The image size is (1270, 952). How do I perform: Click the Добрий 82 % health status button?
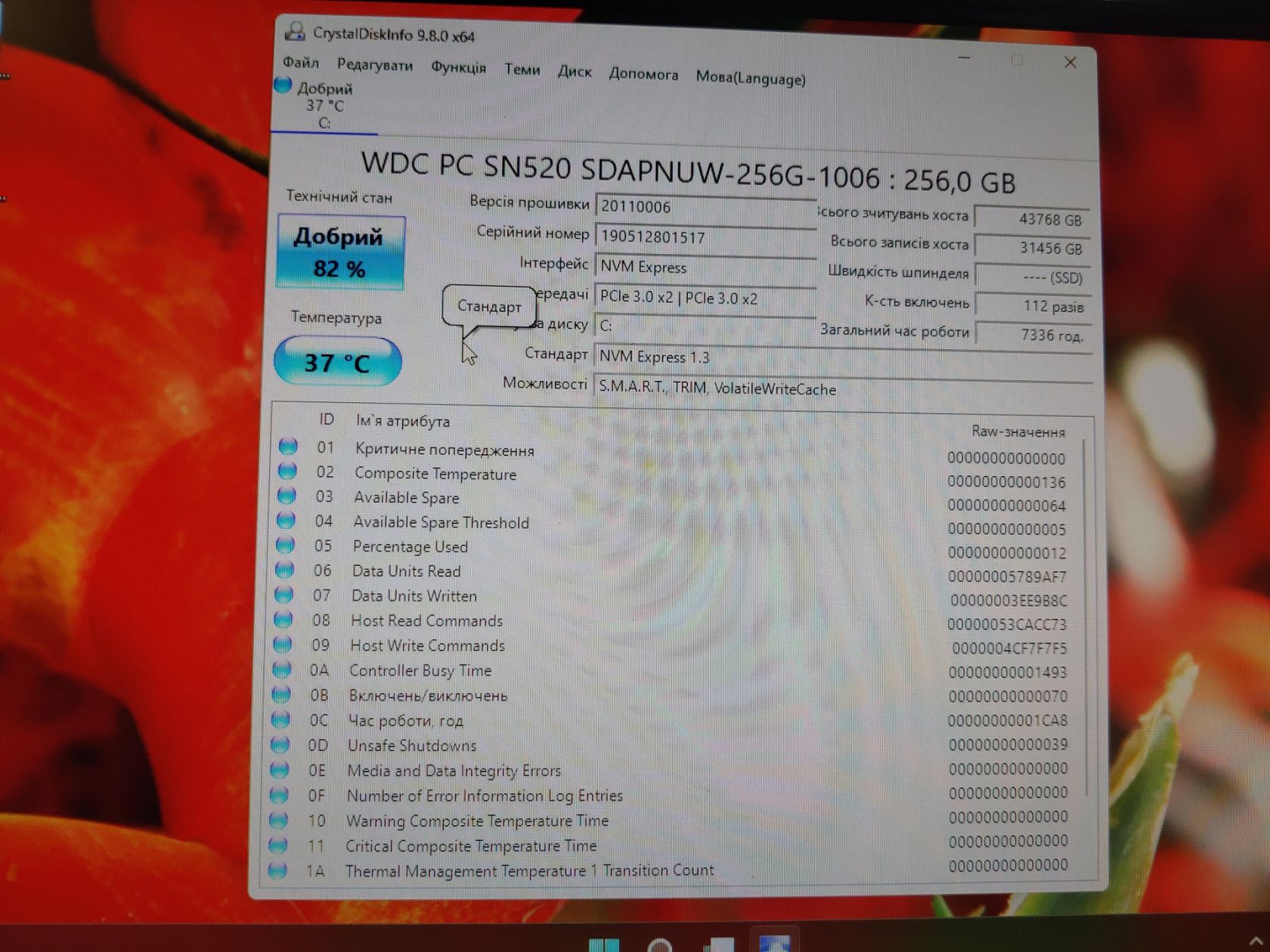(340, 252)
